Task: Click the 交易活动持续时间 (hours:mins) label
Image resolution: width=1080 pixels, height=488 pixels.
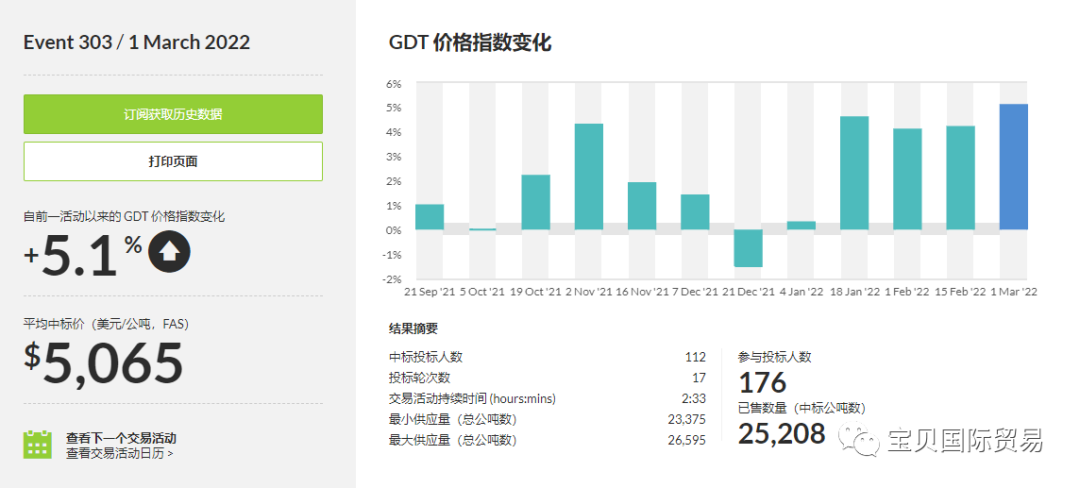Action: (472, 399)
